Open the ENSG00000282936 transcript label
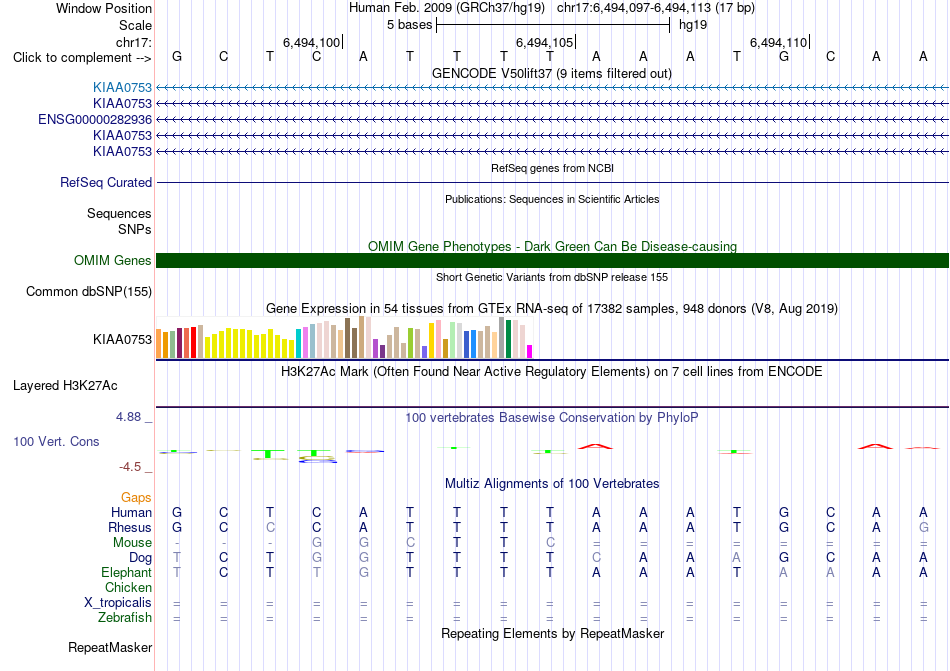 [95, 119]
